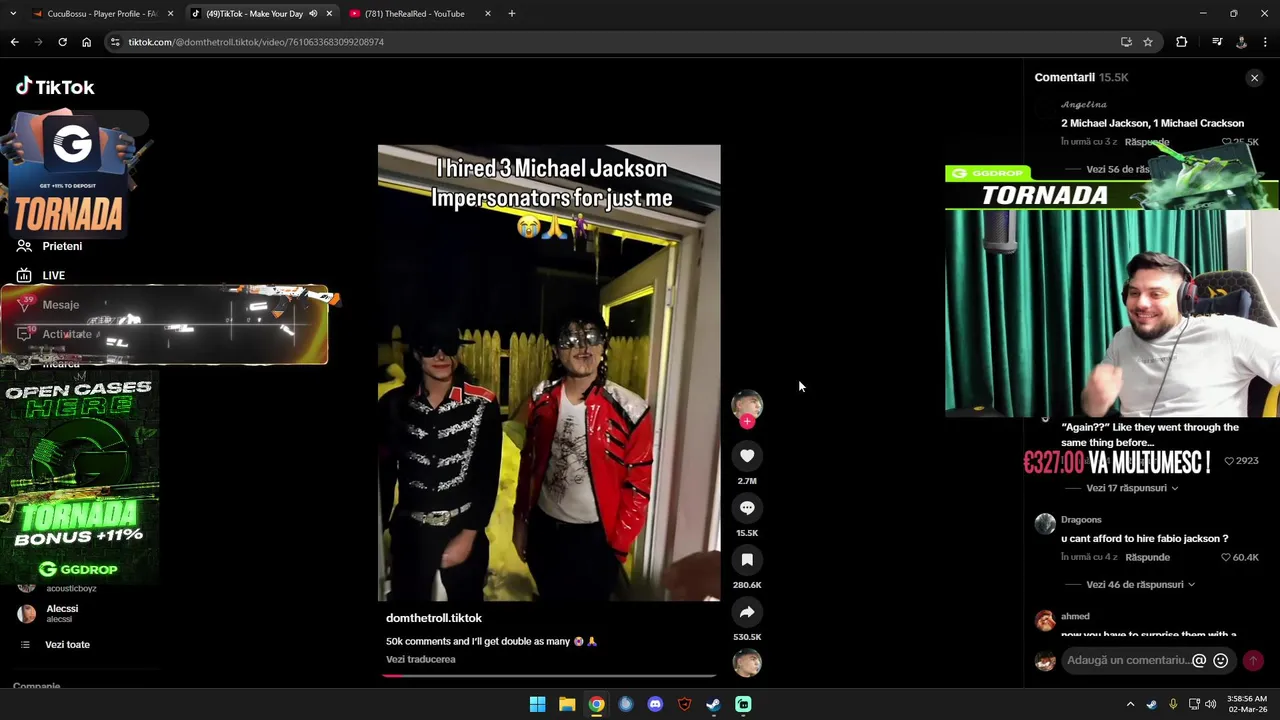Reply to Angelina's comment with Răspunde
This screenshot has height=720, width=1280.
click(1147, 142)
